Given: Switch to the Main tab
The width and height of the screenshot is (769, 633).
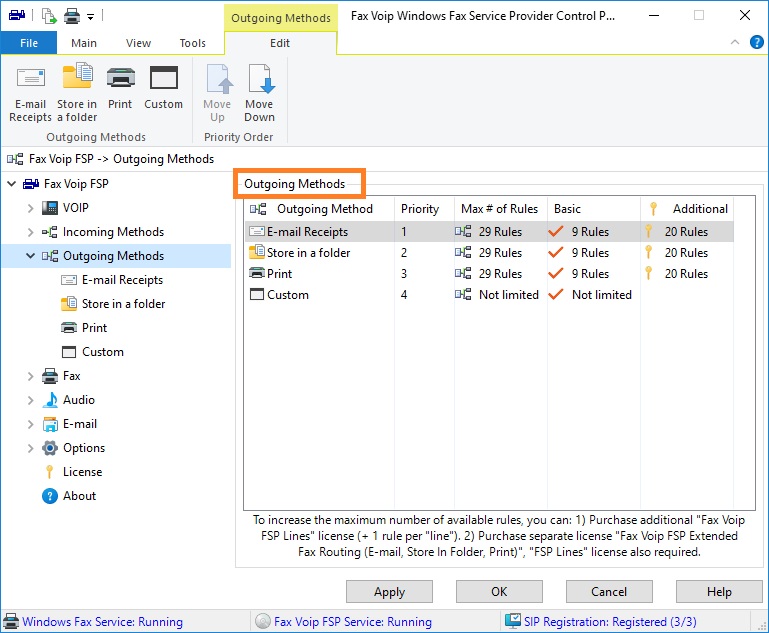Looking at the screenshot, I should click(x=84, y=43).
